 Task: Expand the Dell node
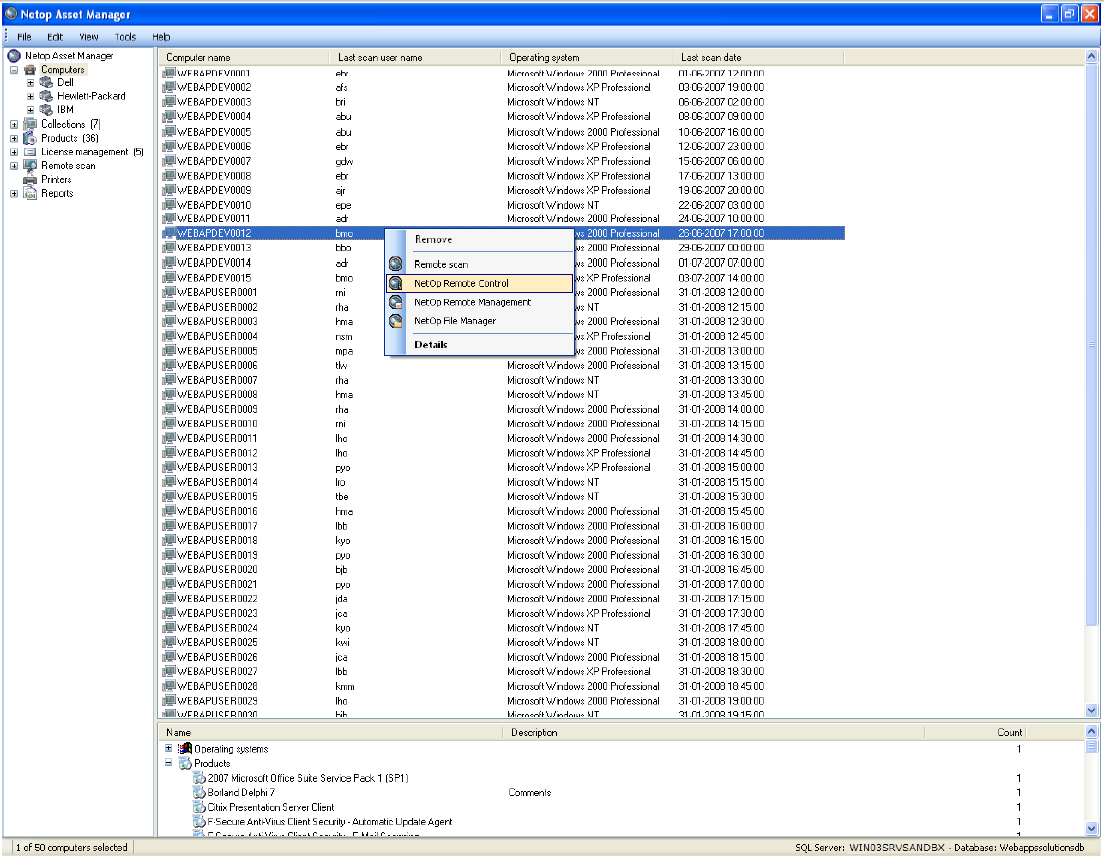[x=30, y=83]
